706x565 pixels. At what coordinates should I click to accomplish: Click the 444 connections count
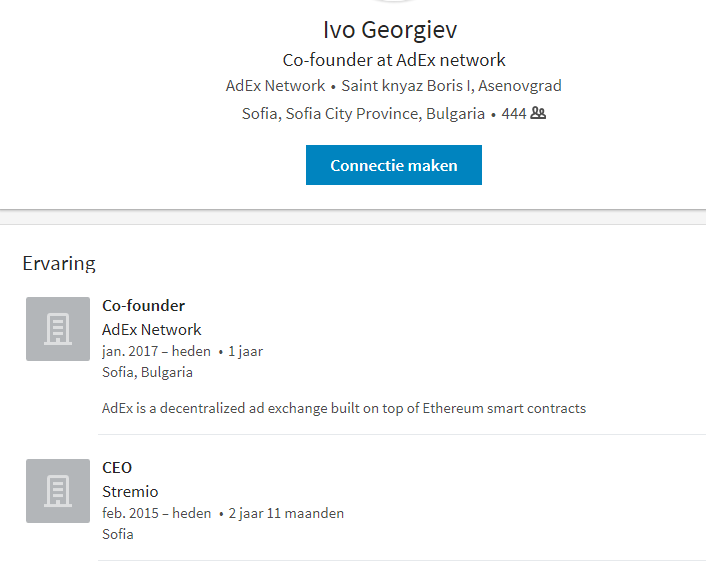(x=514, y=113)
